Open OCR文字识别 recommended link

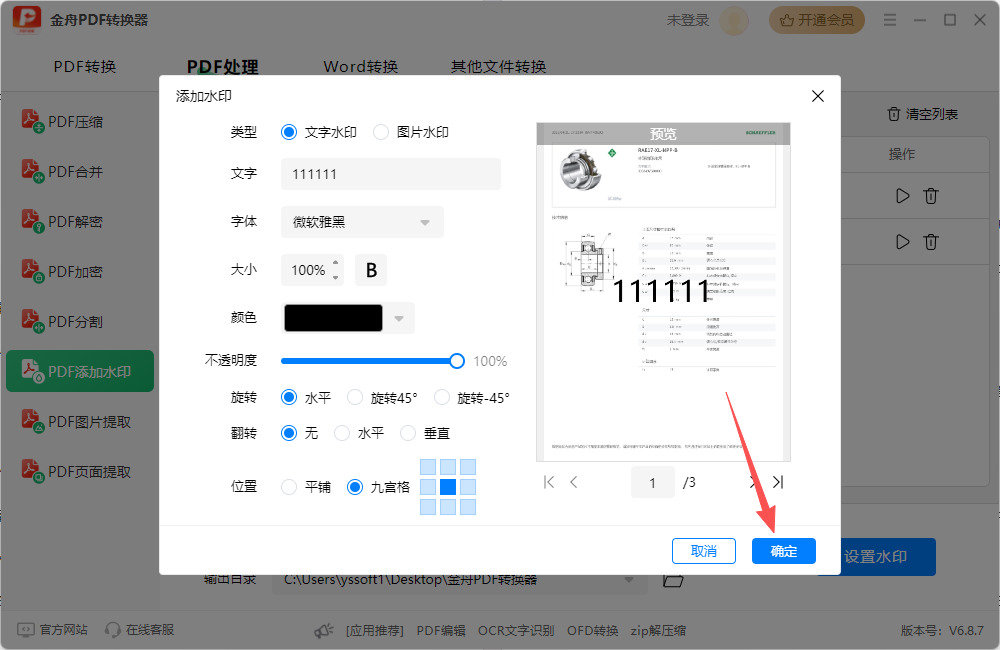pyautogui.click(x=516, y=630)
